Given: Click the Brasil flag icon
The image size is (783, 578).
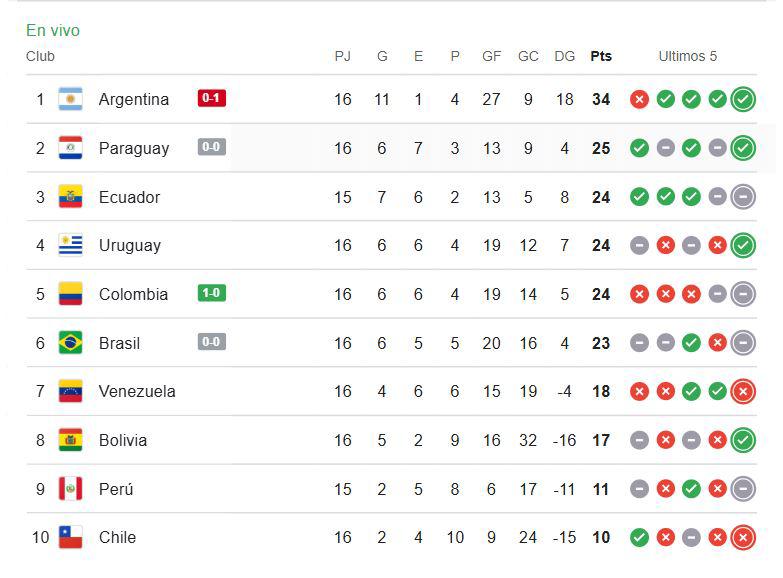Looking at the screenshot, I should 70,343.
